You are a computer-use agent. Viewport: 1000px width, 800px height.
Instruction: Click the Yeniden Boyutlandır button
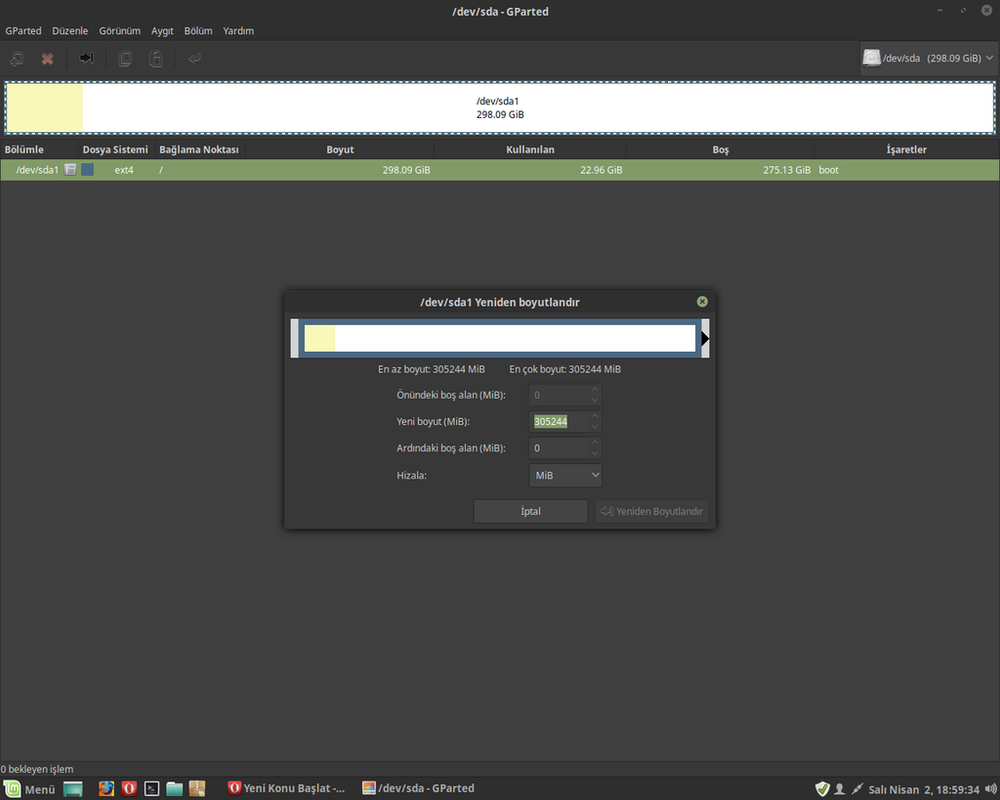tap(652, 511)
